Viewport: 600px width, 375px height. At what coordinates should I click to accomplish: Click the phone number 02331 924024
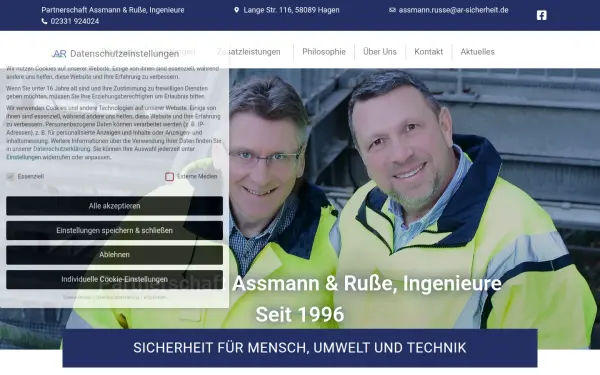pos(75,21)
